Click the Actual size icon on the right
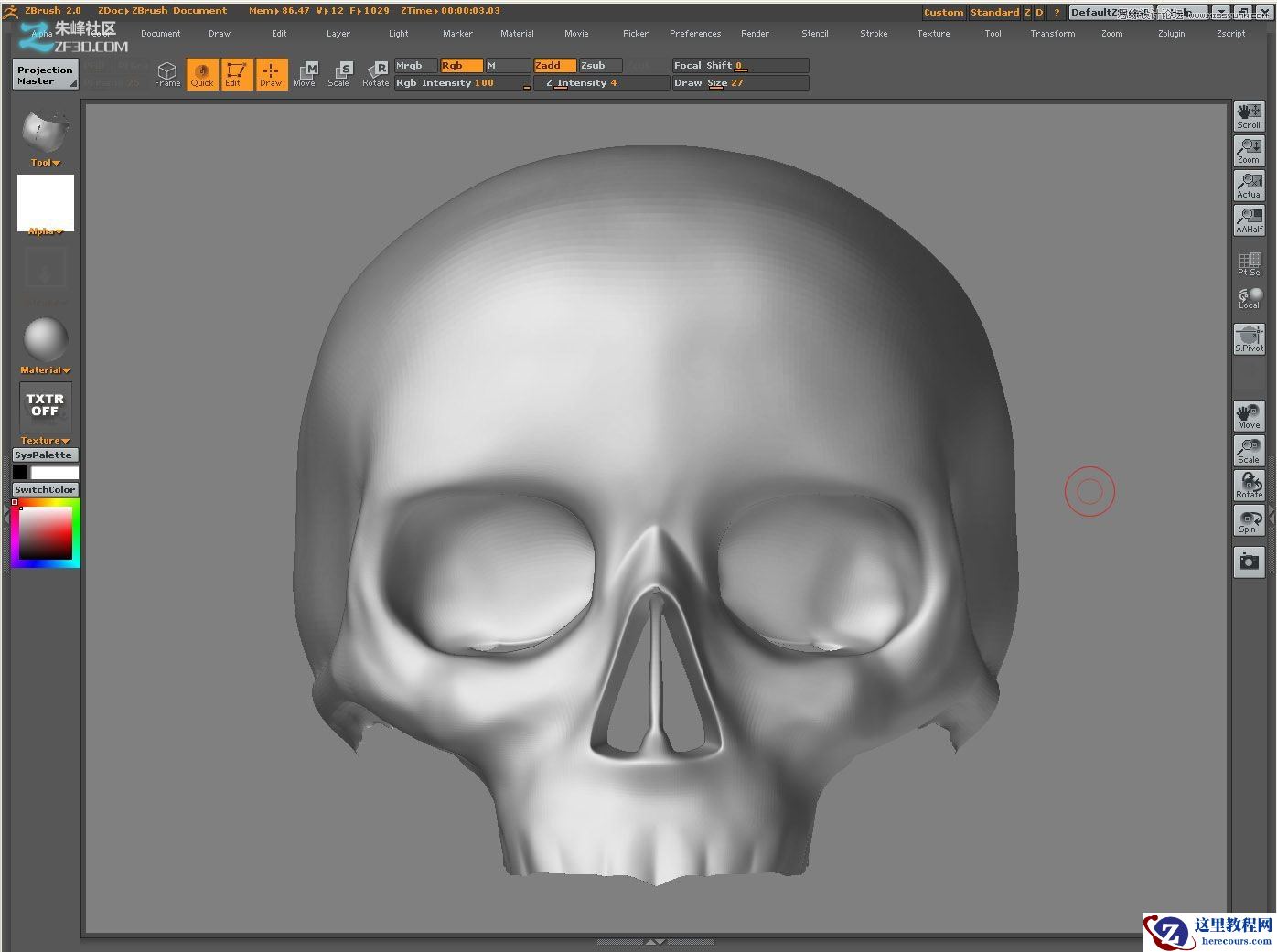 pos(1248,185)
